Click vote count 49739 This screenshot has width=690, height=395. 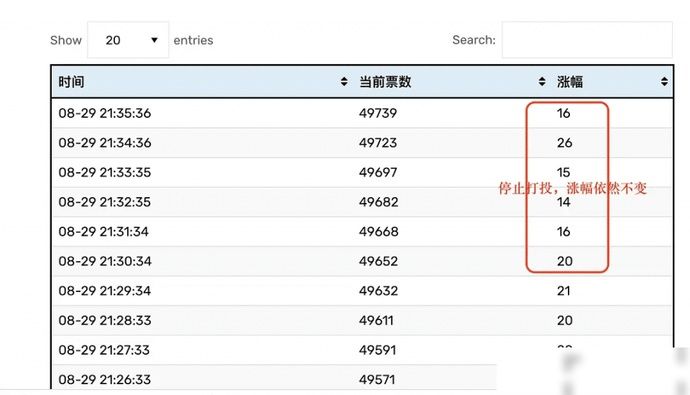coord(378,113)
